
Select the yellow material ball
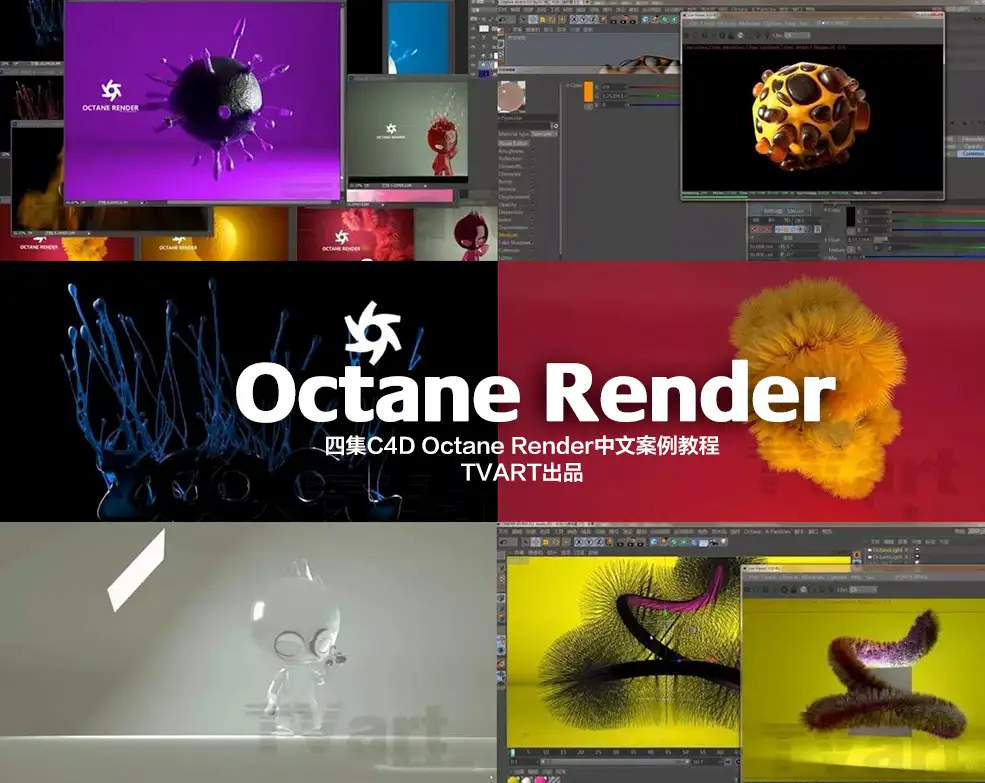(x=514, y=779)
